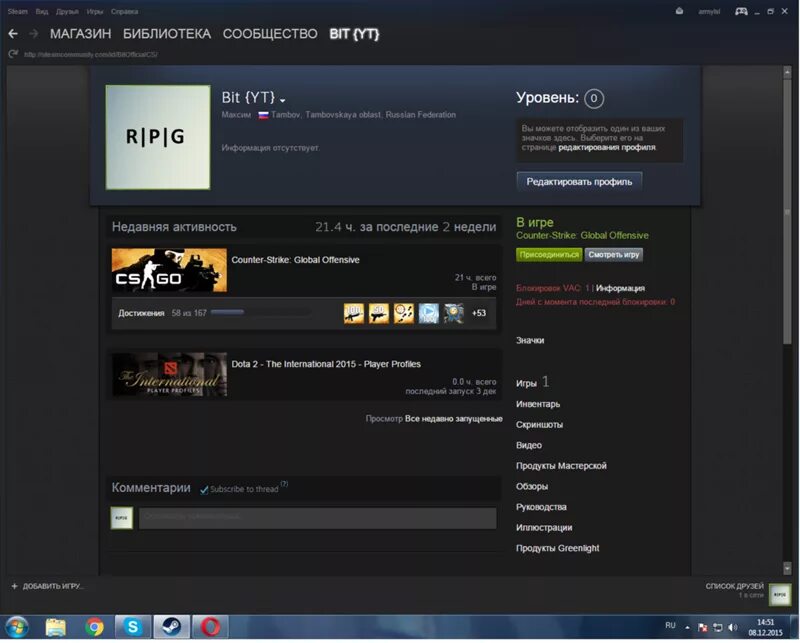800x643 pixels.
Task: Open the Вид menu
Action: [42, 11]
